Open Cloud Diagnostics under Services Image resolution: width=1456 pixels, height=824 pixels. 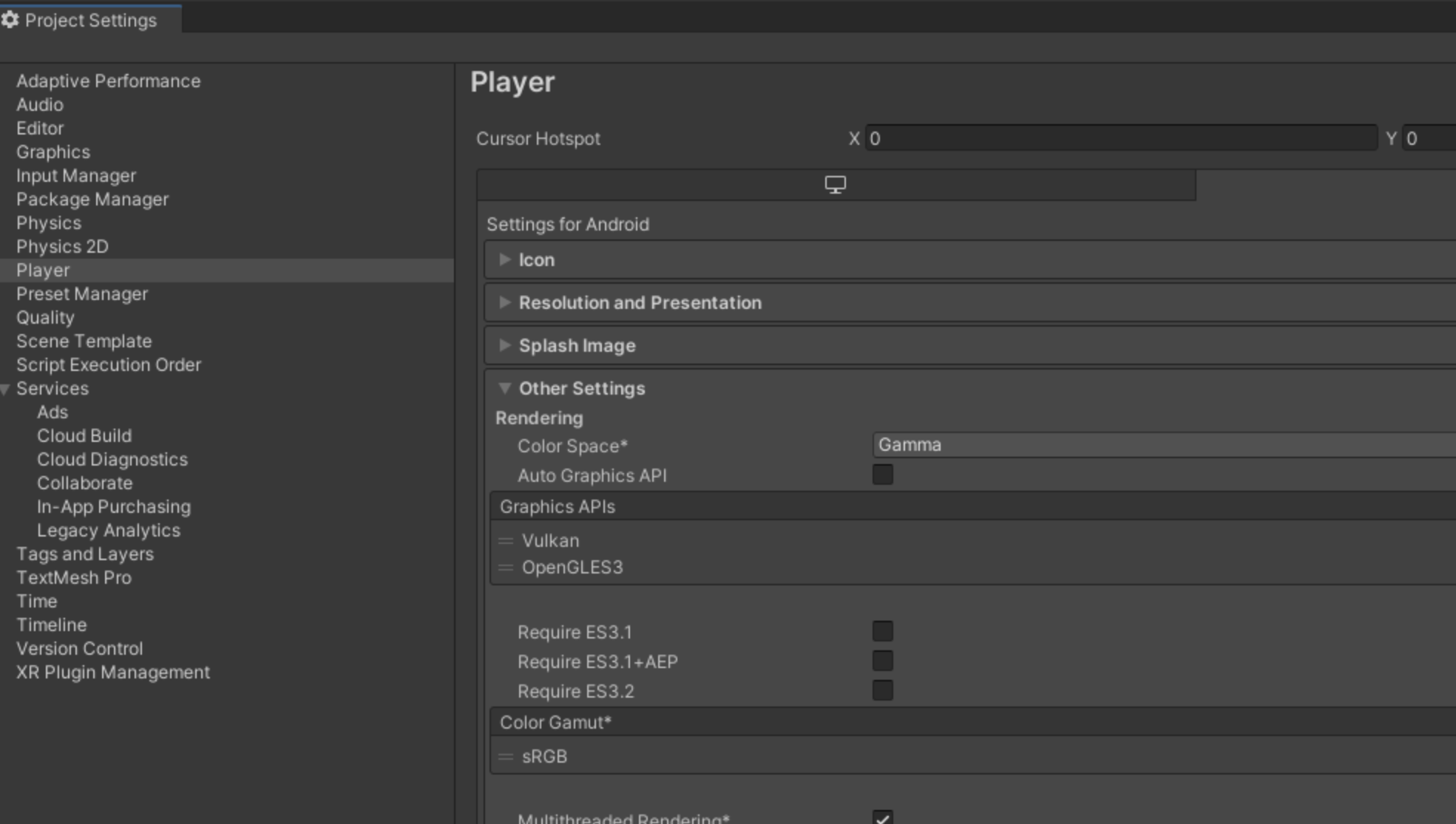coord(112,460)
